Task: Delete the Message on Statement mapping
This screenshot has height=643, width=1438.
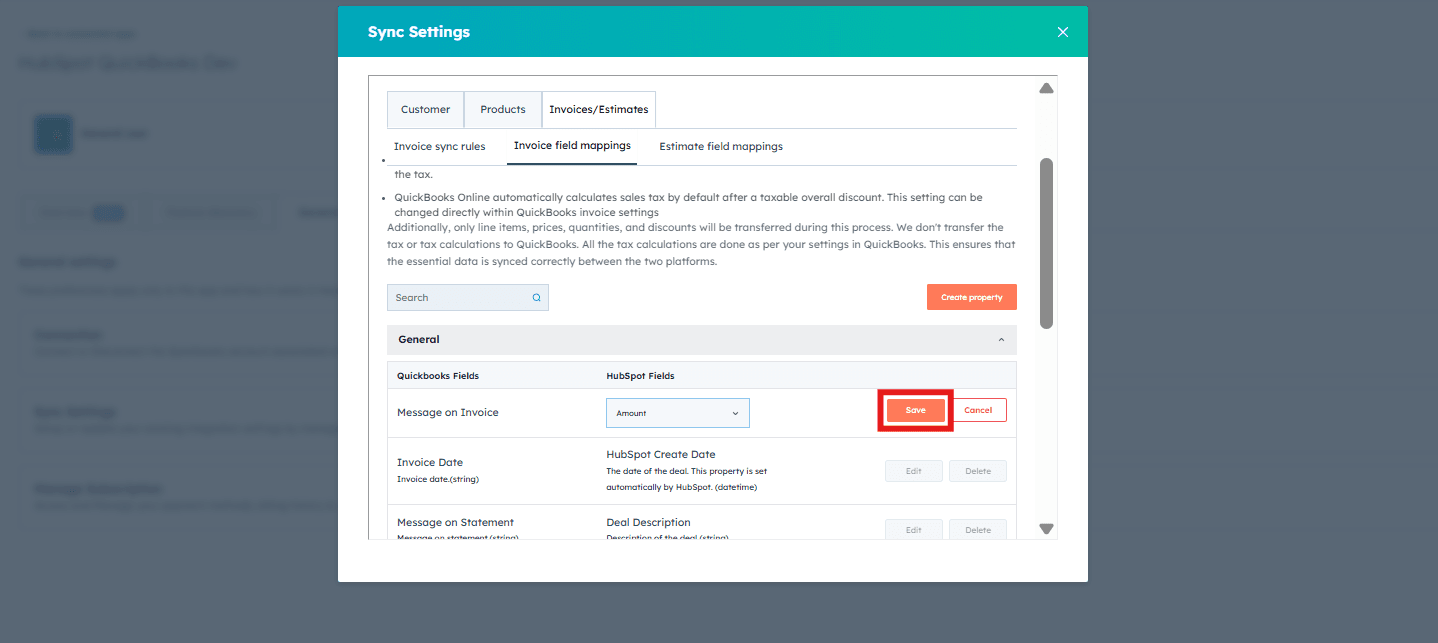Action: [978, 530]
